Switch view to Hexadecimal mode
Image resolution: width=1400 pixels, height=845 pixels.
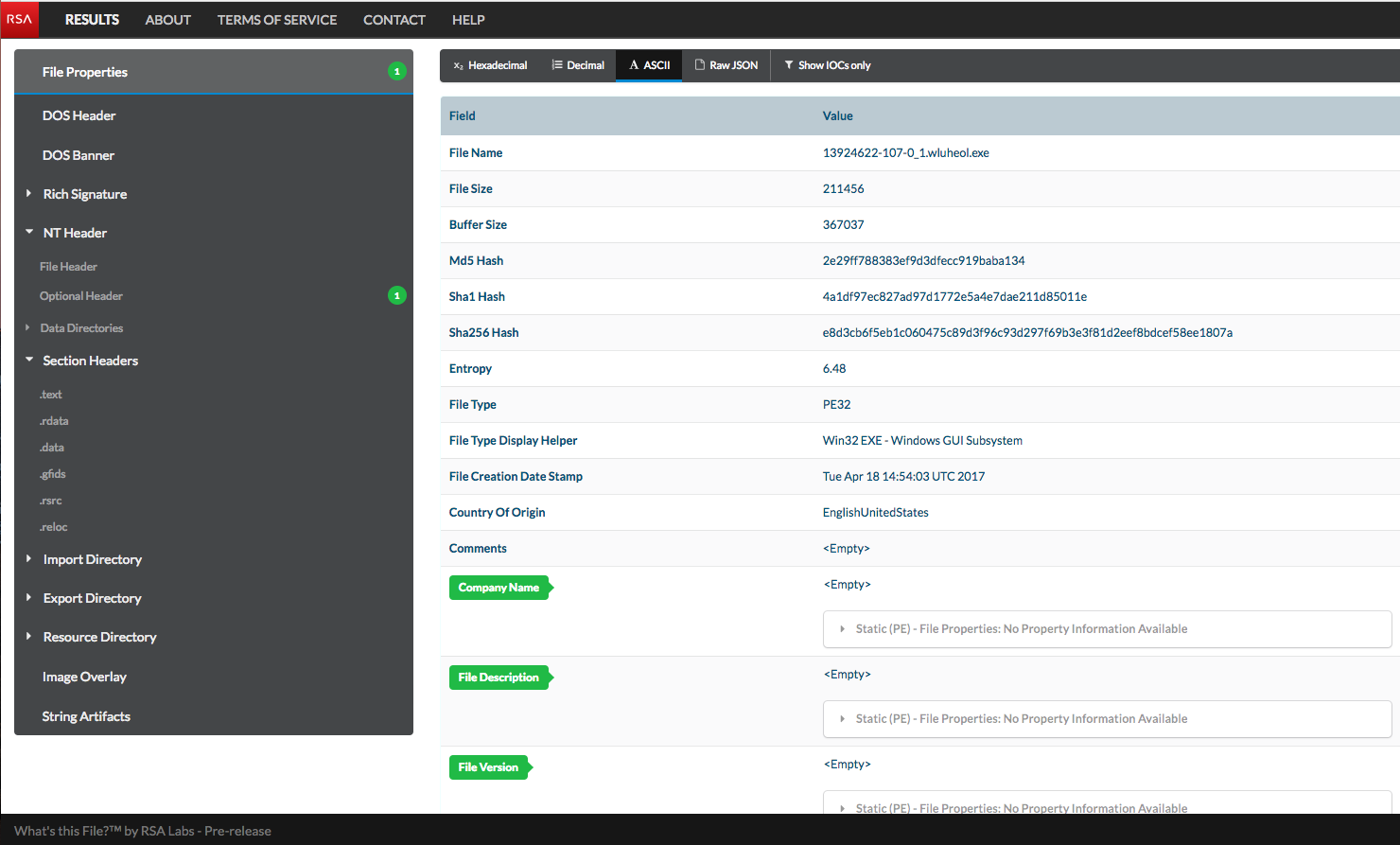pos(488,65)
